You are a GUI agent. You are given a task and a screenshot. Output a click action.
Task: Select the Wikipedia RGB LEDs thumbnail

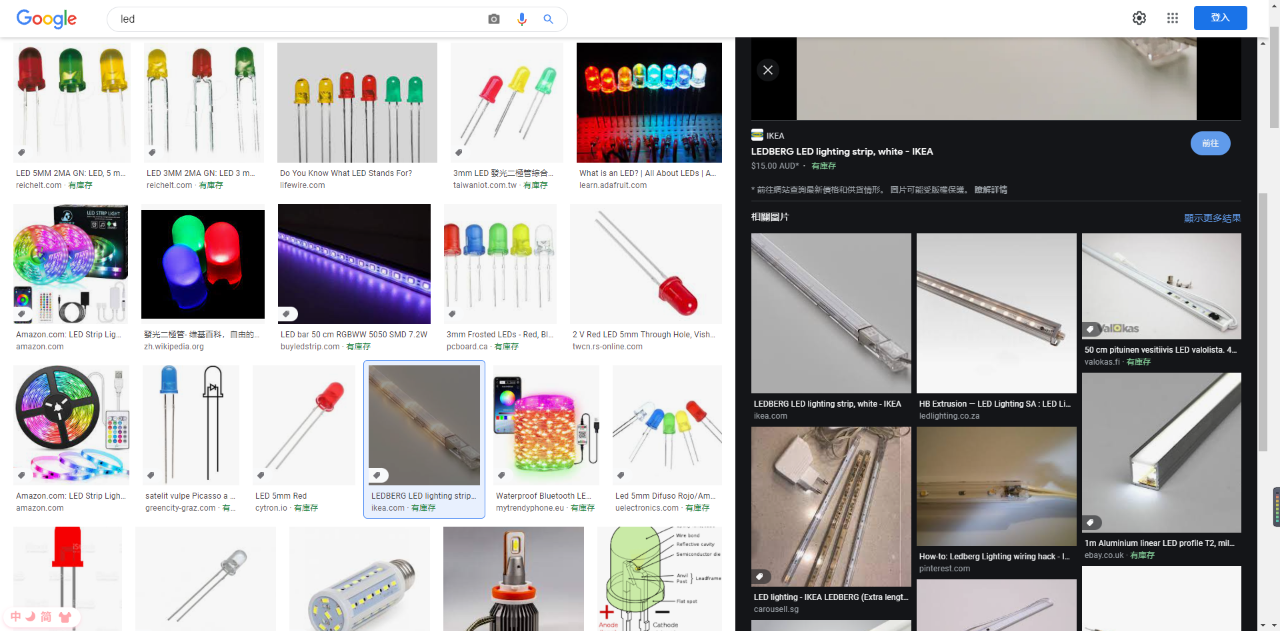coord(203,265)
